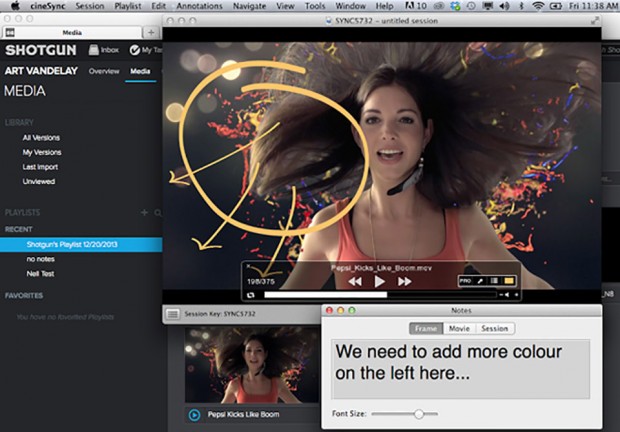620x432 pixels.
Task: Switch notes to the Session segment
Action: tap(495, 328)
